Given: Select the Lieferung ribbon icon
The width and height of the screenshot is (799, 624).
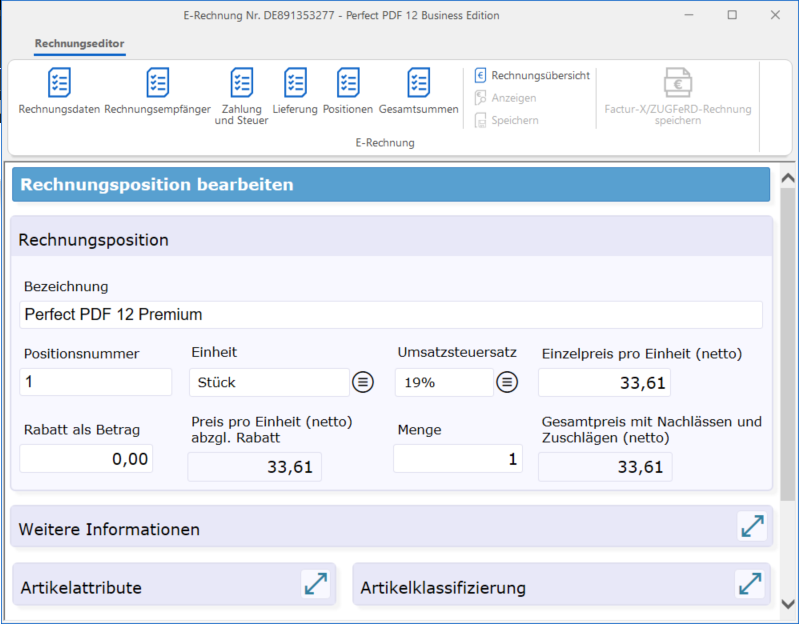Looking at the screenshot, I should [295, 83].
